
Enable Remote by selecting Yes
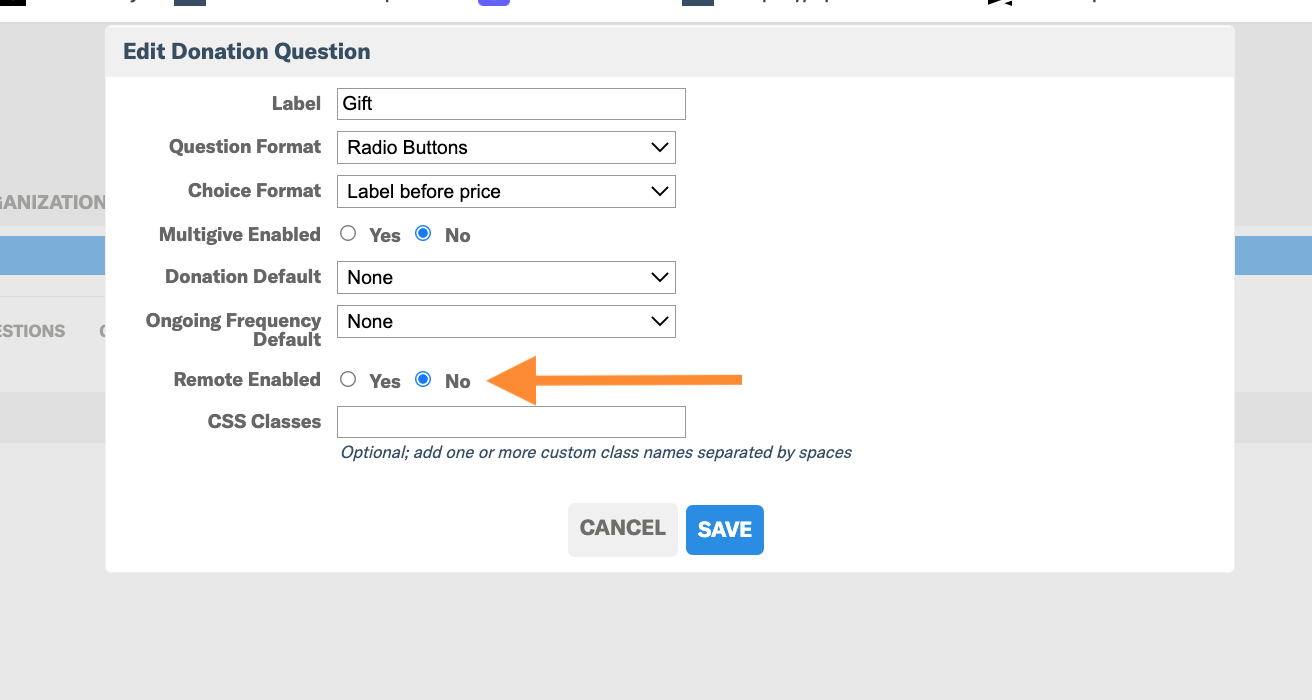tap(348, 380)
